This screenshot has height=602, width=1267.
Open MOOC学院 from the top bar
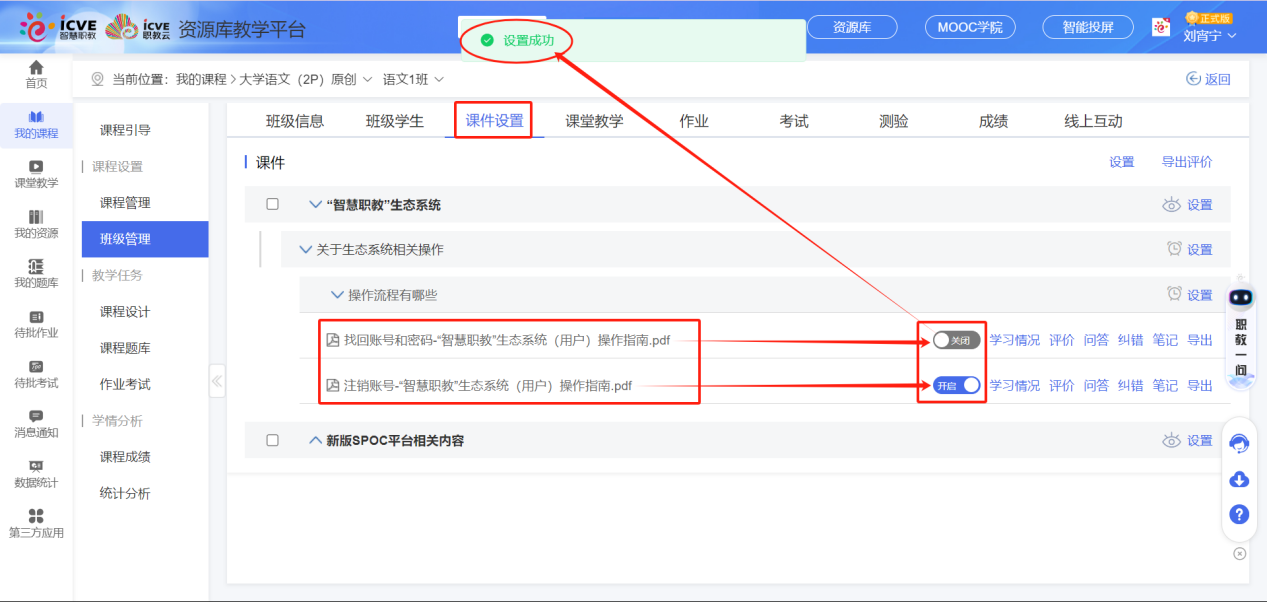(x=968, y=27)
